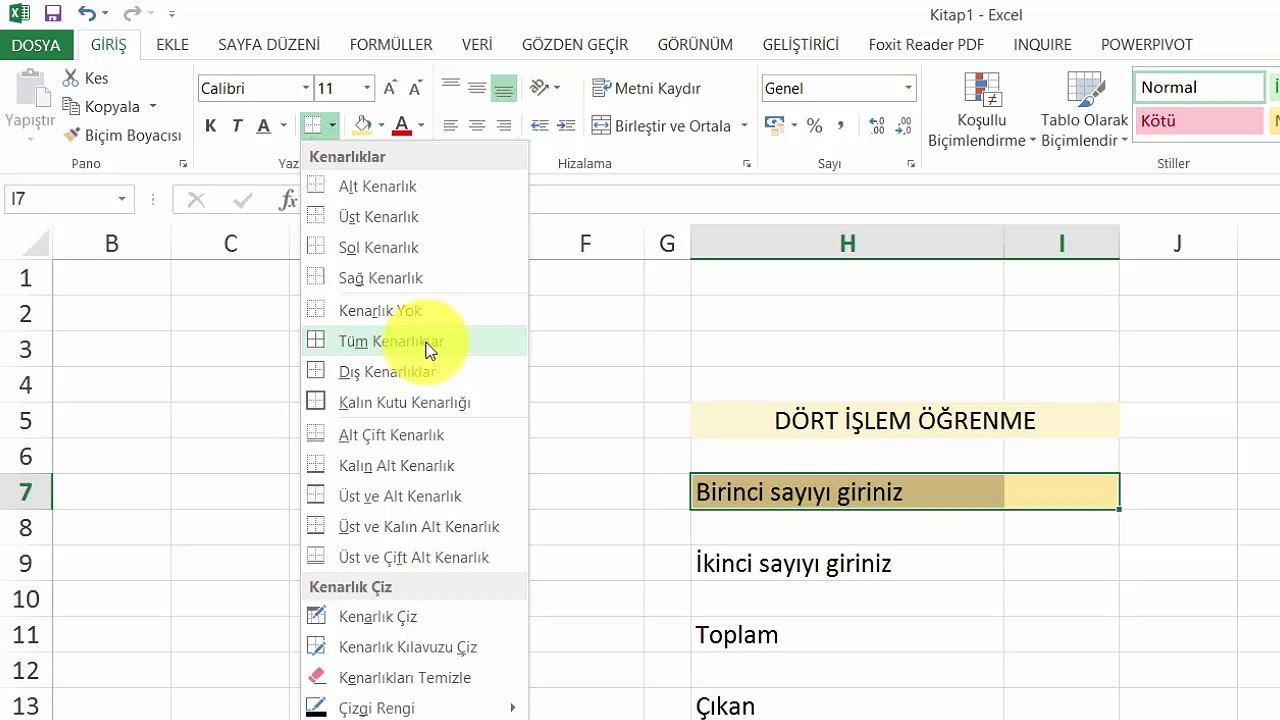Decrease indent
This screenshot has width=1280, height=720.
tap(540, 125)
